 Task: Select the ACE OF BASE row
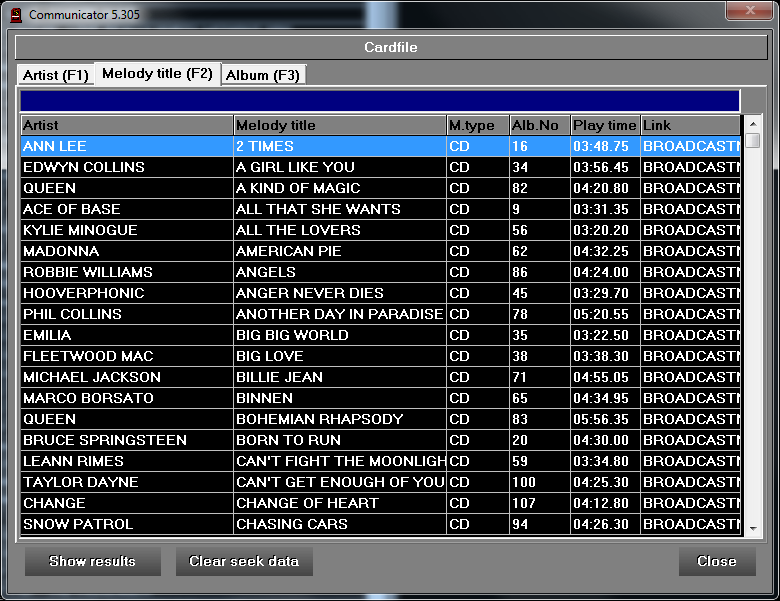click(381, 209)
